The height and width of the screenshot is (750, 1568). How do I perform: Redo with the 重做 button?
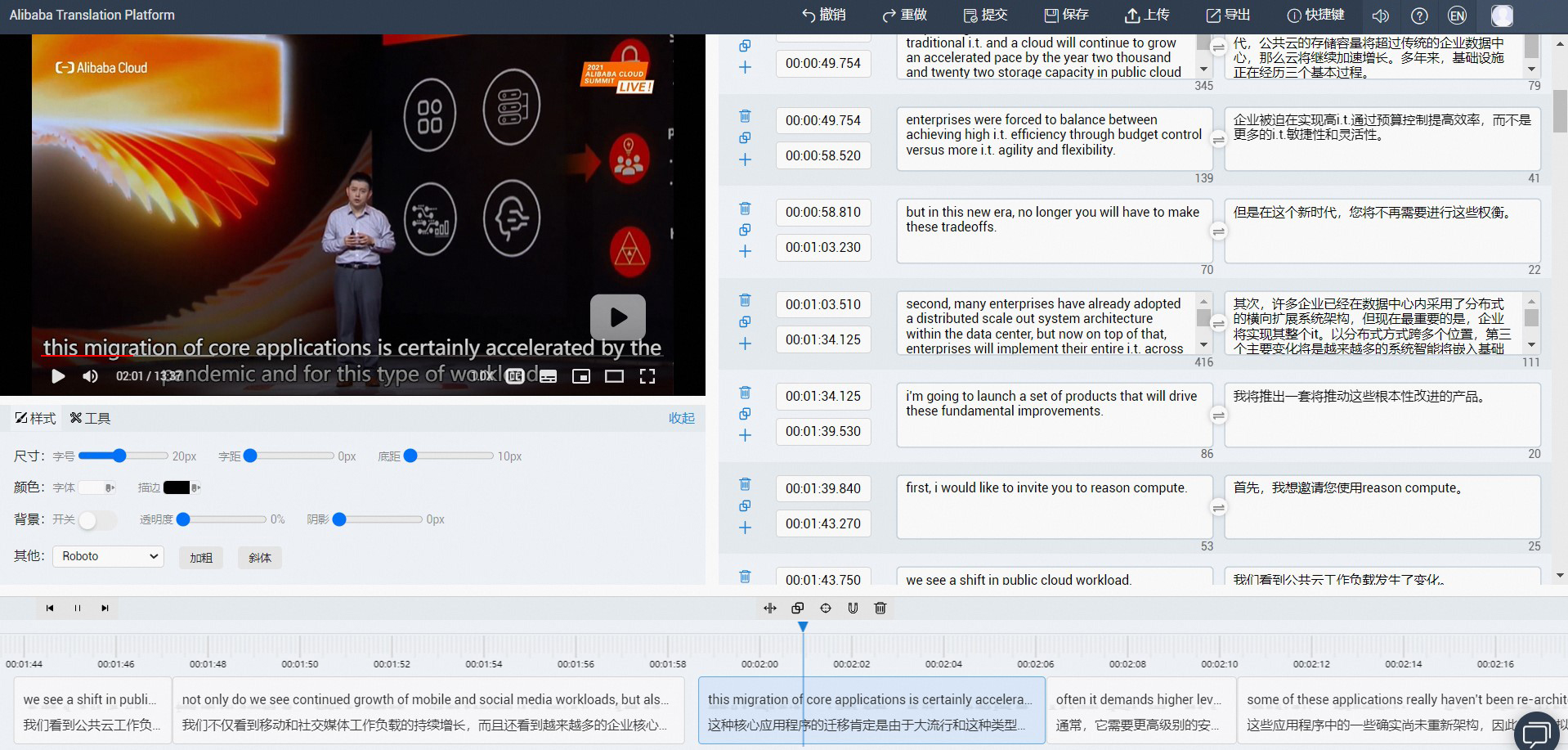click(x=904, y=15)
